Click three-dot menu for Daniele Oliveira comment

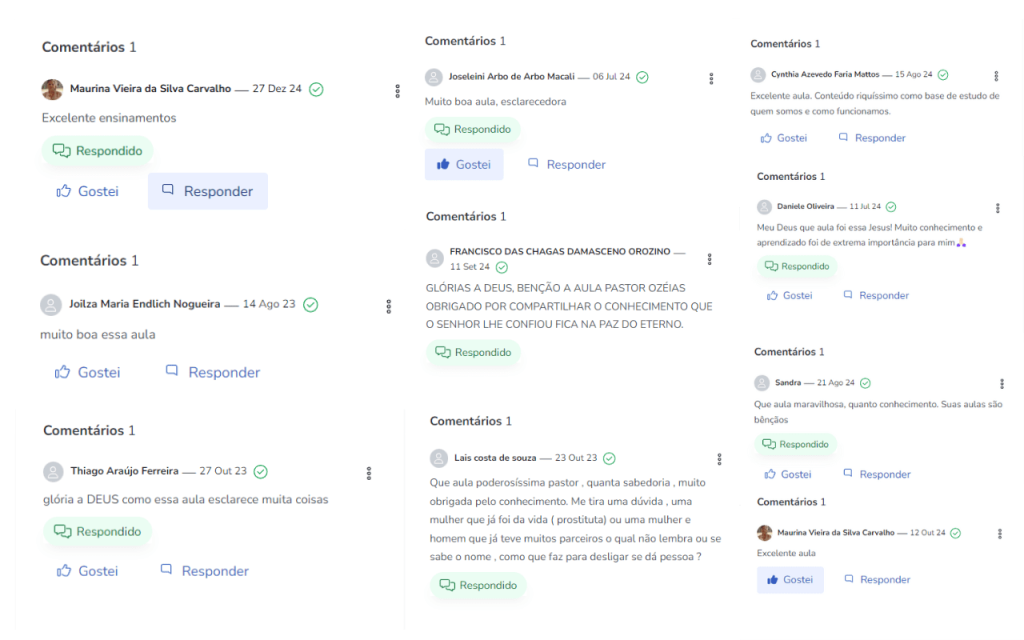pos(997,208)
